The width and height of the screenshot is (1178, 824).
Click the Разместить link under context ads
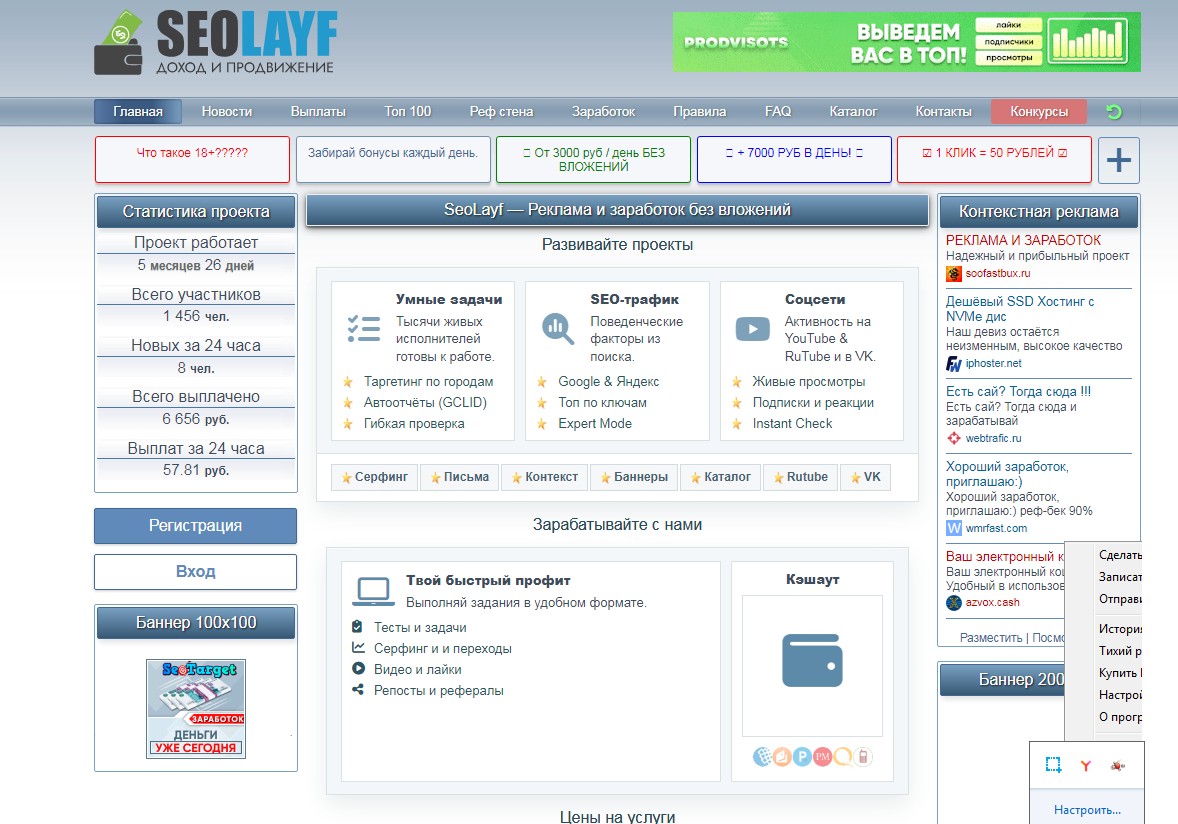coord(990,637)
